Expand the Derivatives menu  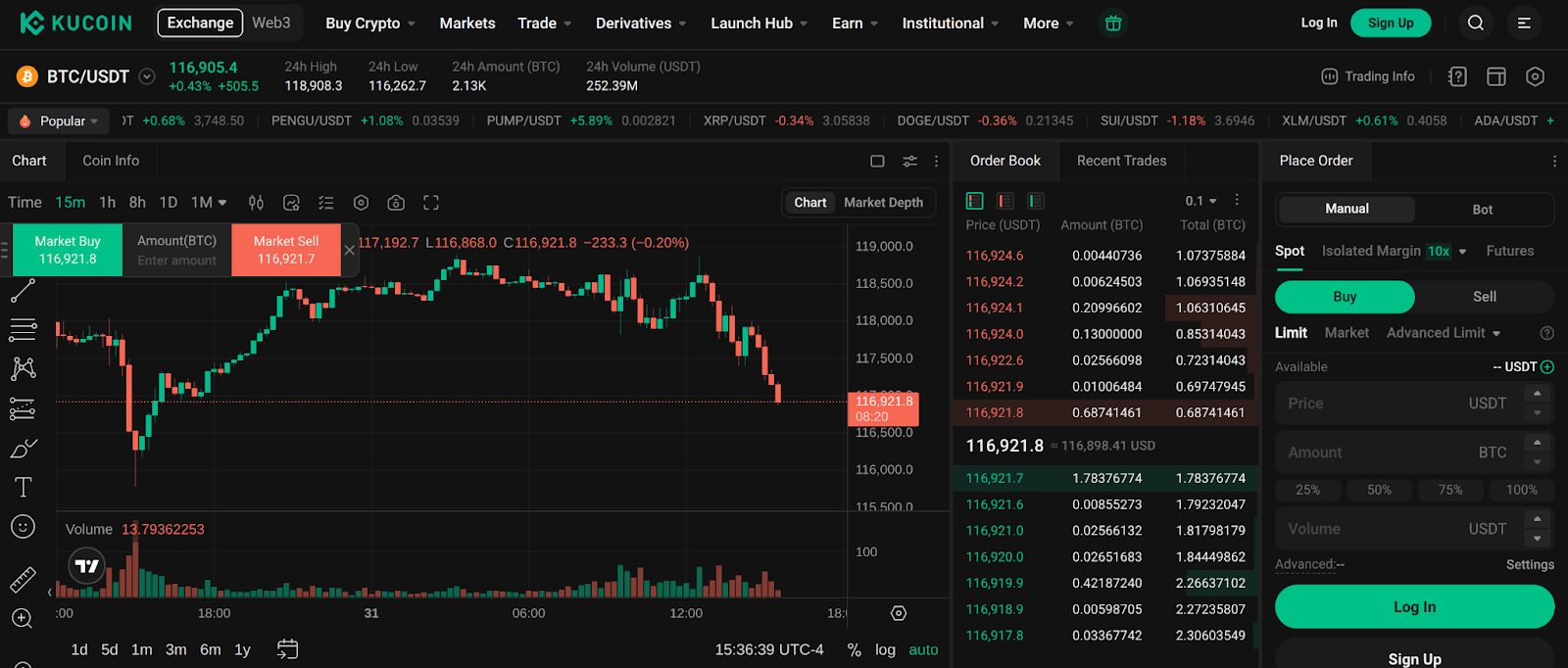(641, 24)
